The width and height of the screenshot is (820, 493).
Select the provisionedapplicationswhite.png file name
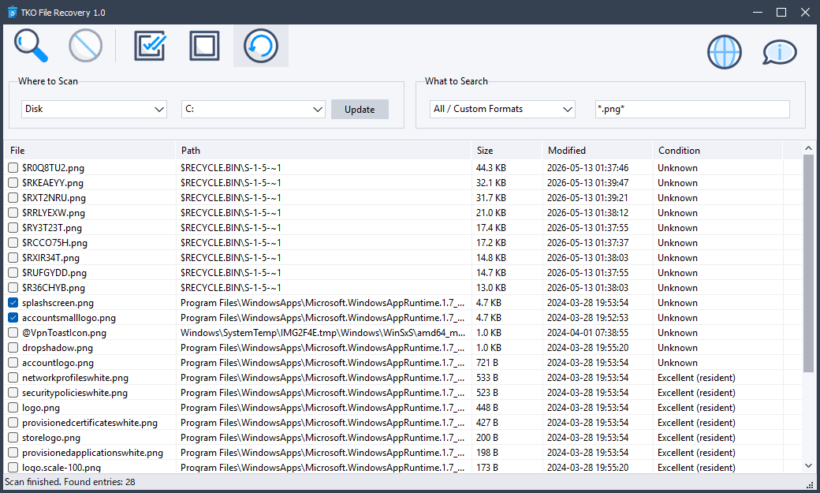point(93,453)
